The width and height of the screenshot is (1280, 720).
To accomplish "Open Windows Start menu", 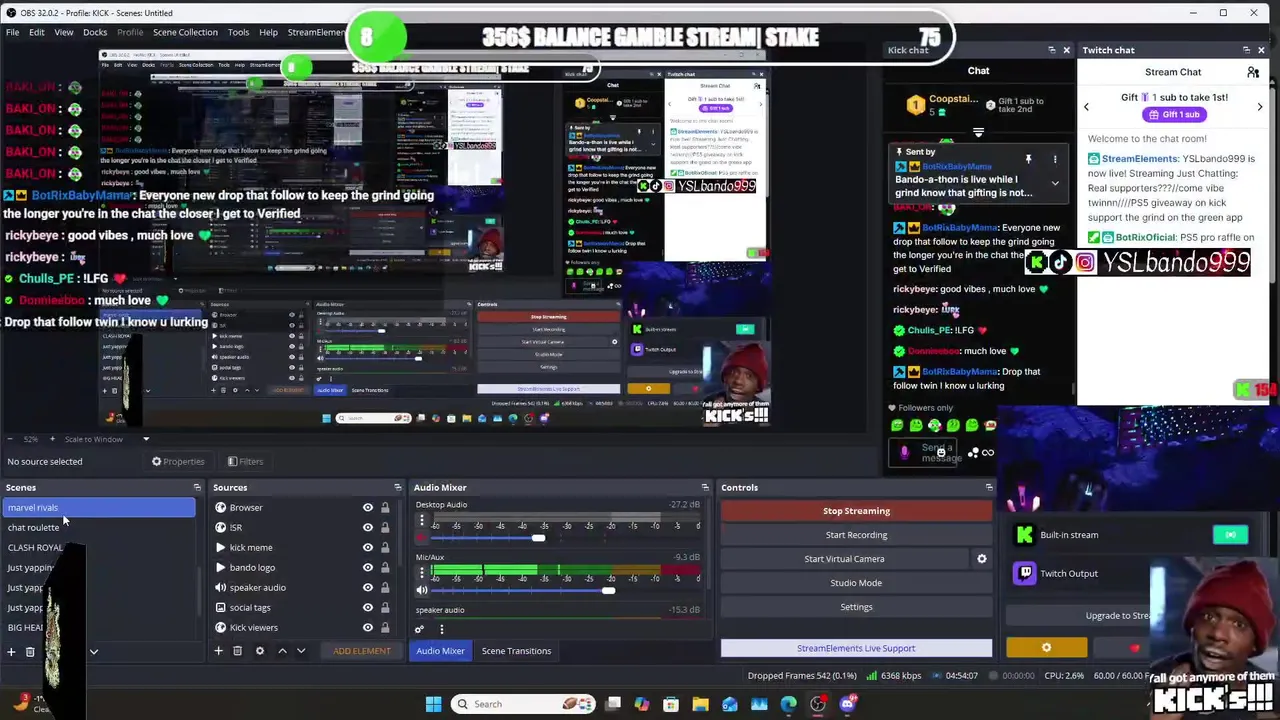I will coord(433,704).
